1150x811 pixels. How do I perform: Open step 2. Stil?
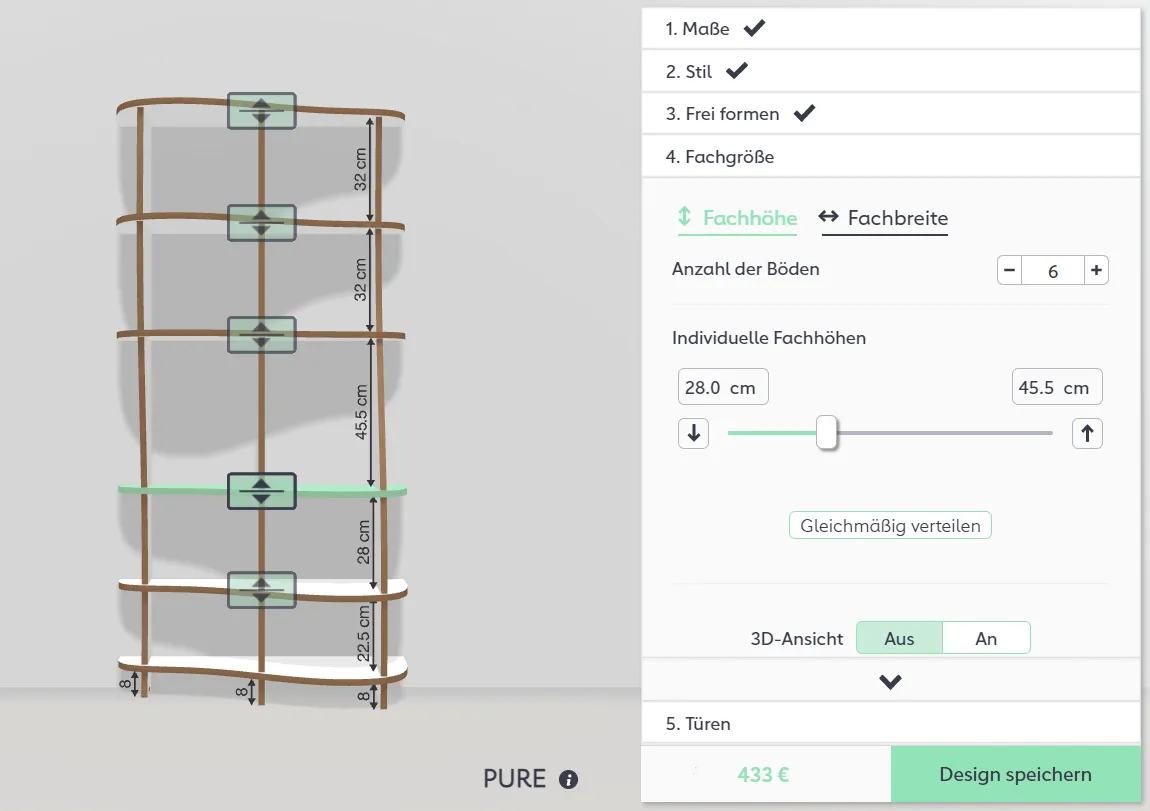[x=891, y=71]
